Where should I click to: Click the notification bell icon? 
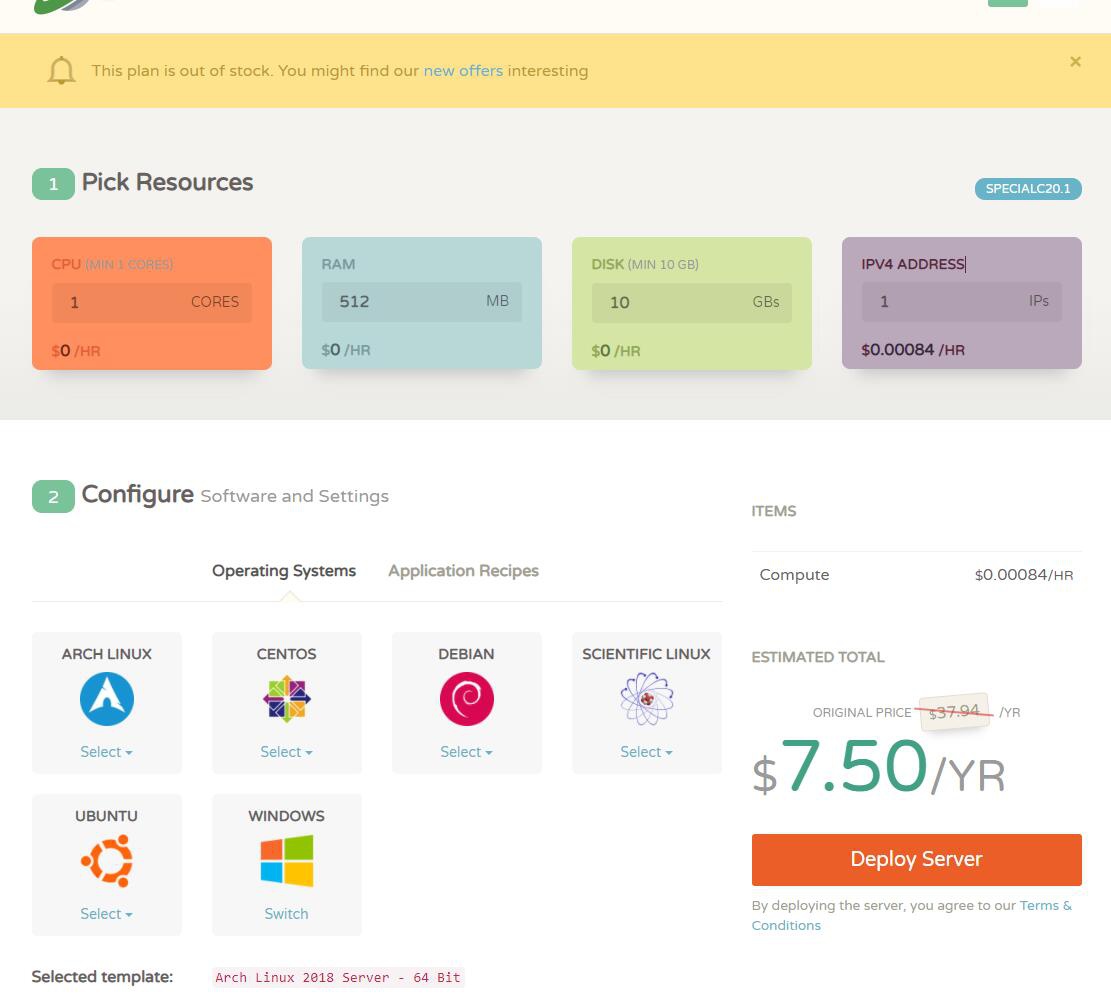62,71
